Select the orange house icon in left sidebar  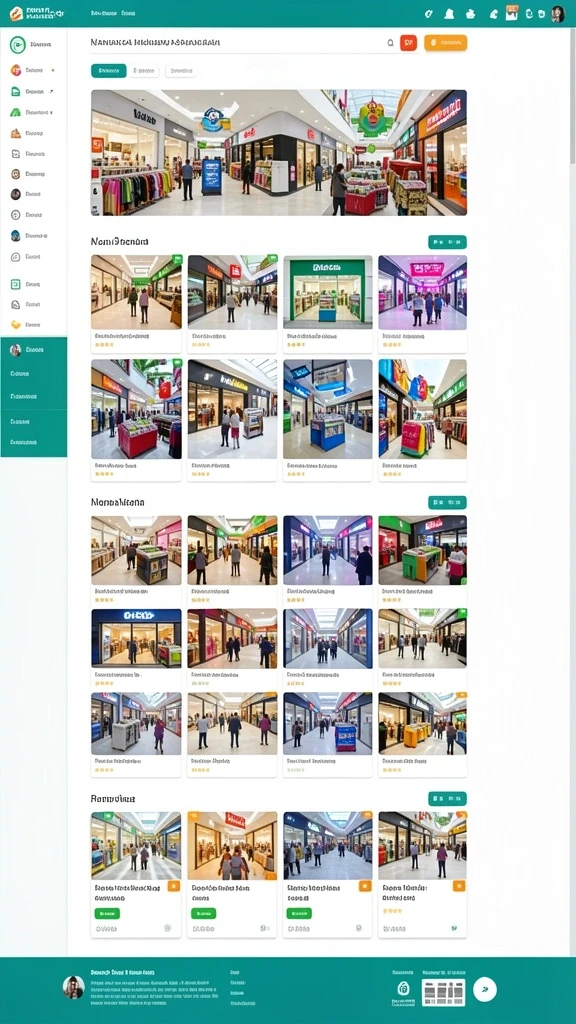point(16,133)
